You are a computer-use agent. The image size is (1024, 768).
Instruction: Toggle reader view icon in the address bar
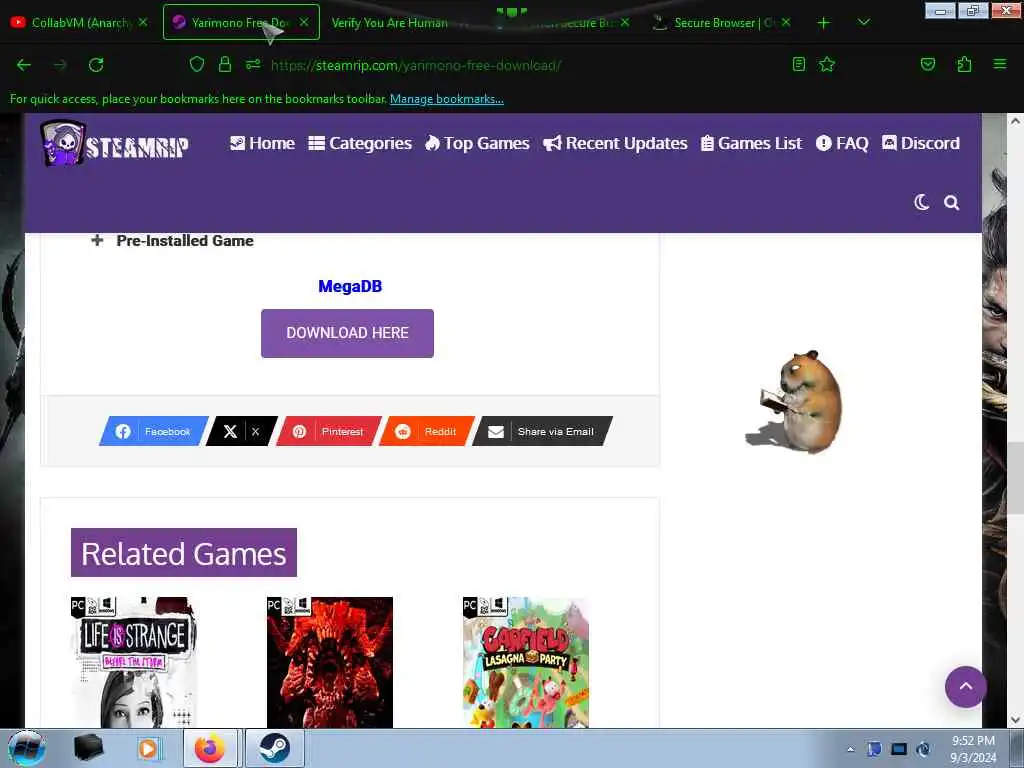[x=799, y=64]
